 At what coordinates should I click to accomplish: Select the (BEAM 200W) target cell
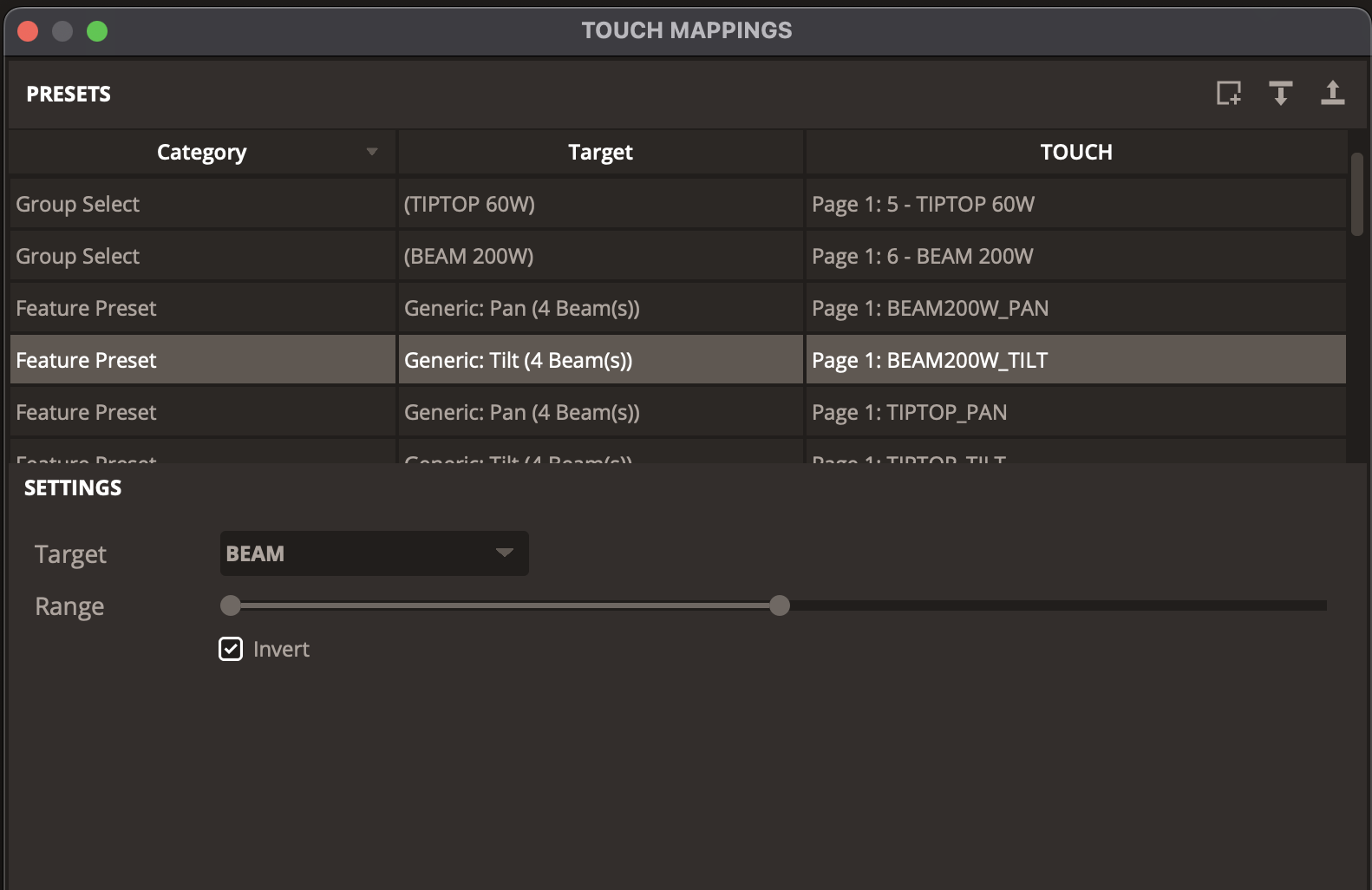point(600,256)
